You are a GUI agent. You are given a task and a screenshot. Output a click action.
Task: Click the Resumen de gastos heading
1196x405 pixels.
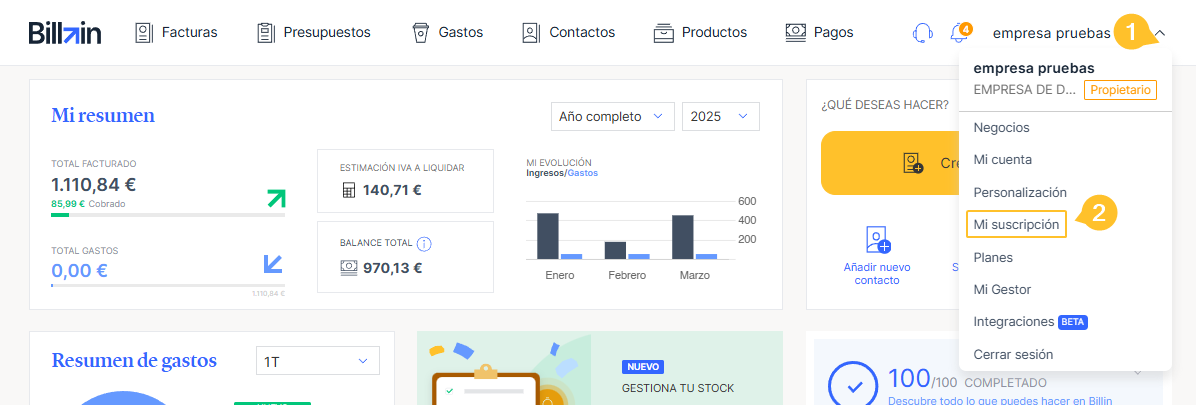(134, 361)
